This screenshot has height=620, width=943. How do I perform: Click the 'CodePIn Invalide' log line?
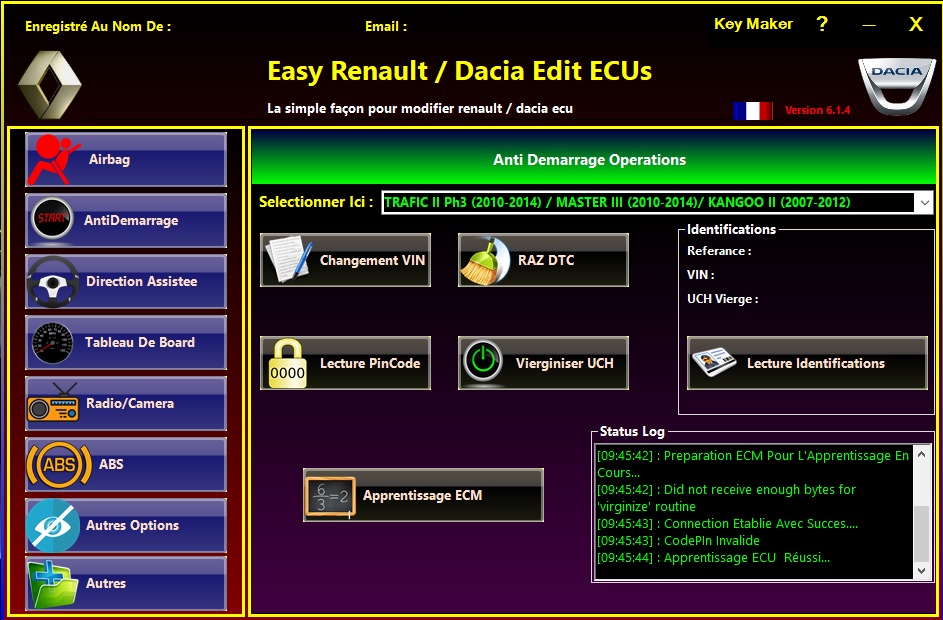(678, 541)
